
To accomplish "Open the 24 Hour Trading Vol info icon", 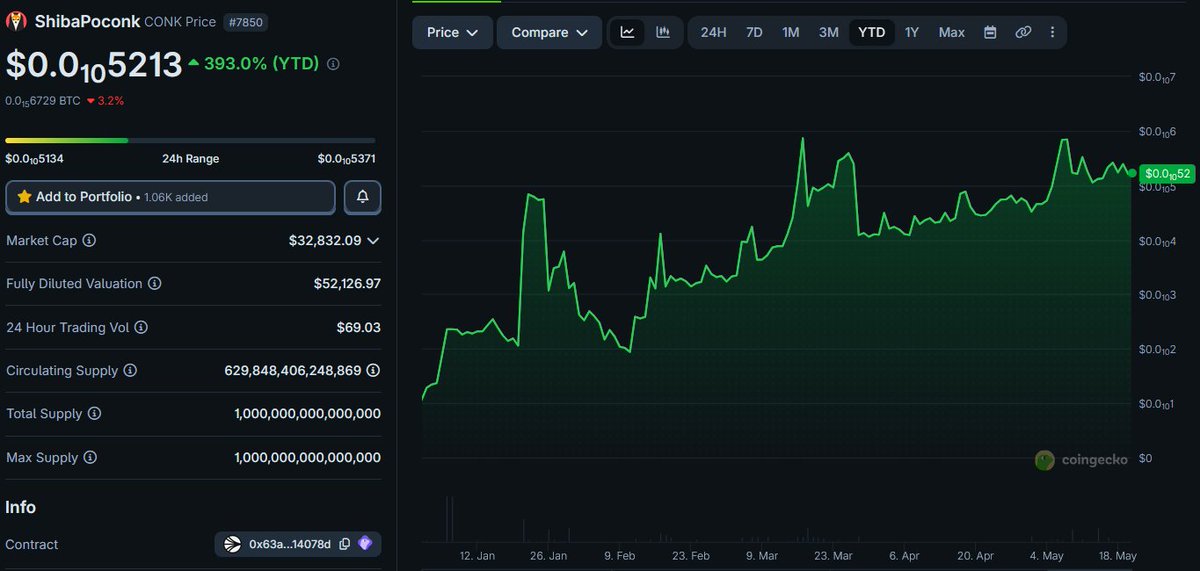I will click(x=141, y=327).
